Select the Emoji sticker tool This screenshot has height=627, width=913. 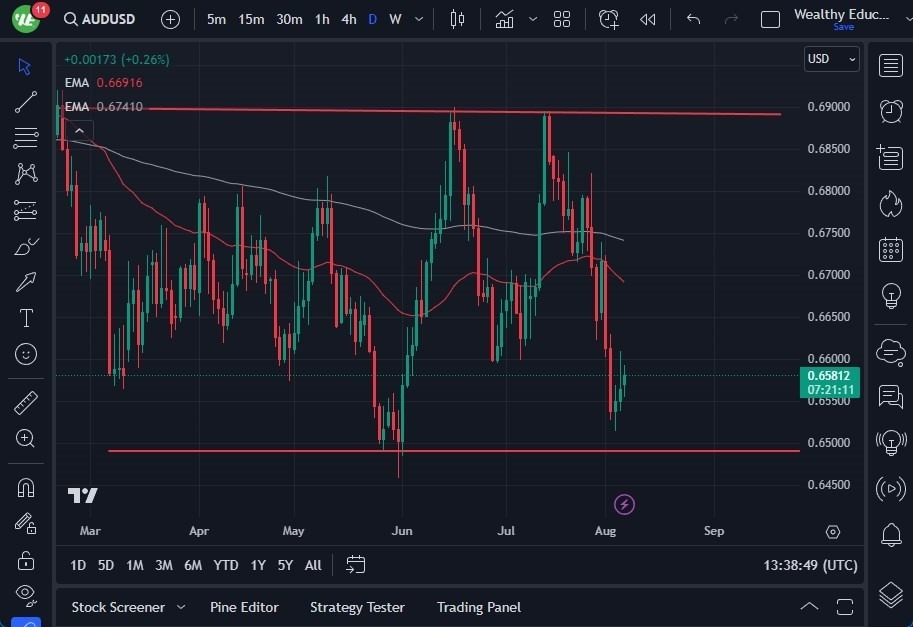25,354
